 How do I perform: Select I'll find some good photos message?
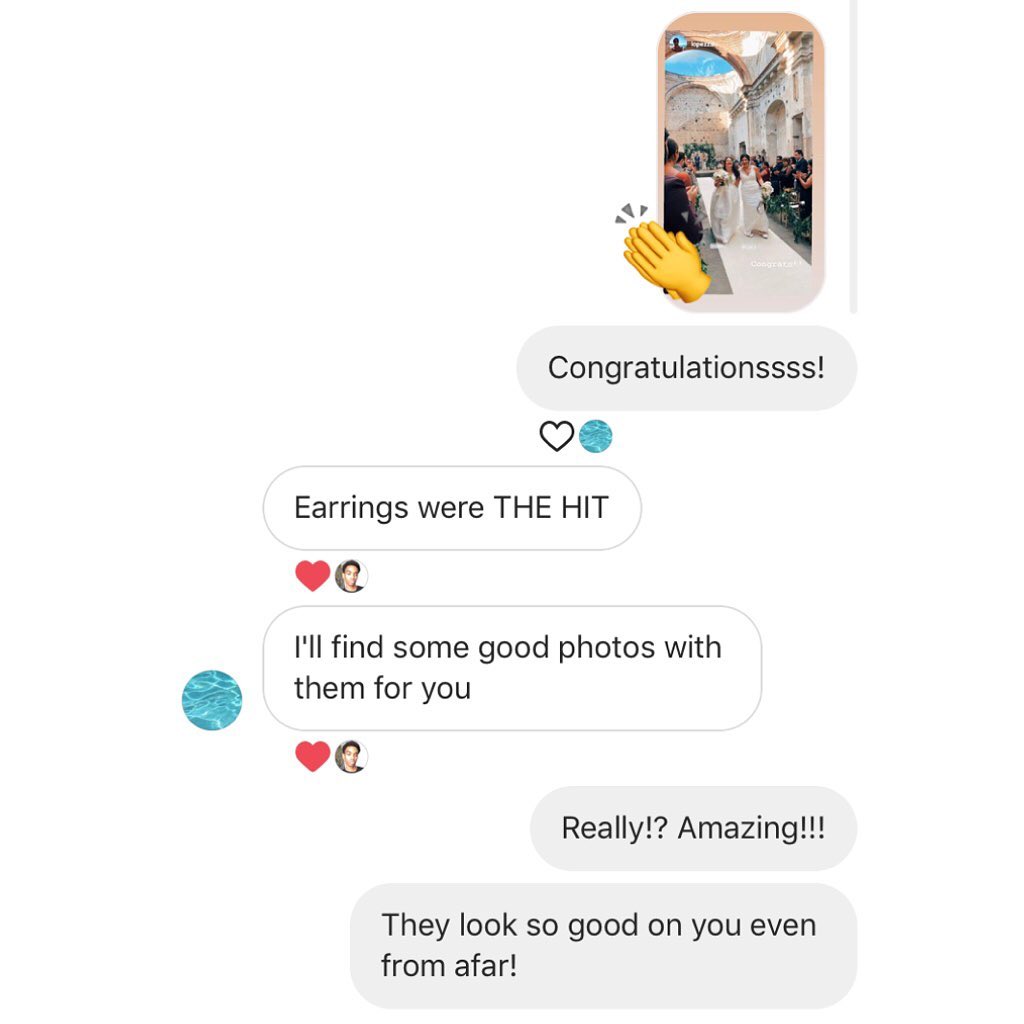512,667
